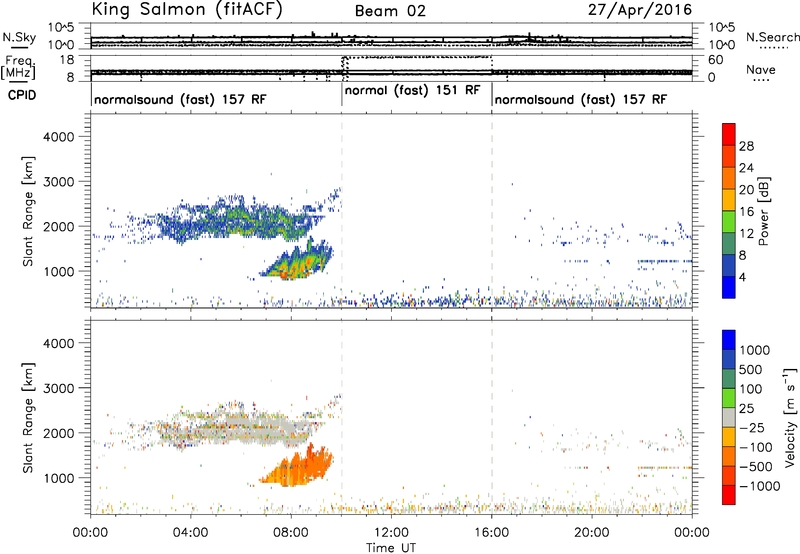Click the 'Slant Range [km]' label of the power panel
The width and height of the screenshot is (800, 554).
28,211
